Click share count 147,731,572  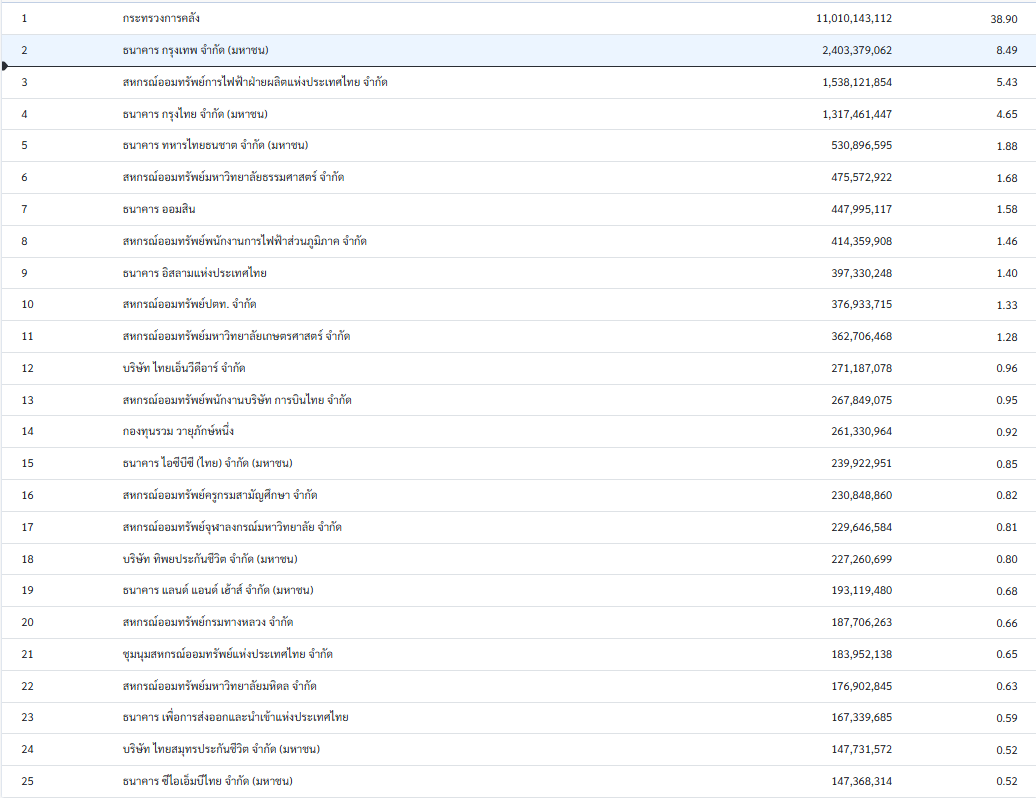862,749
